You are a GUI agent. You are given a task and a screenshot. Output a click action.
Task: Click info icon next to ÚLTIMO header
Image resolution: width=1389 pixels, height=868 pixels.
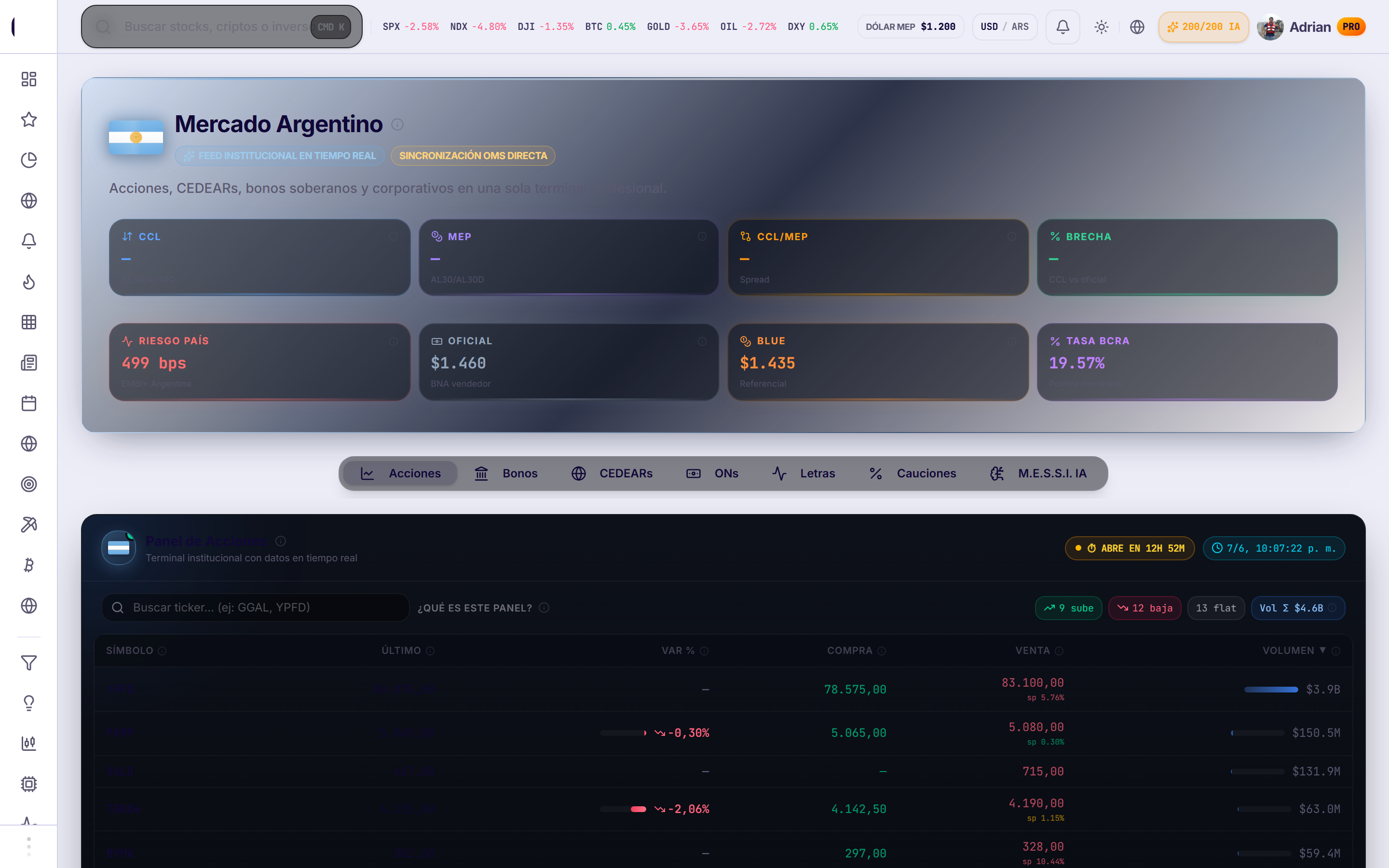430,651
